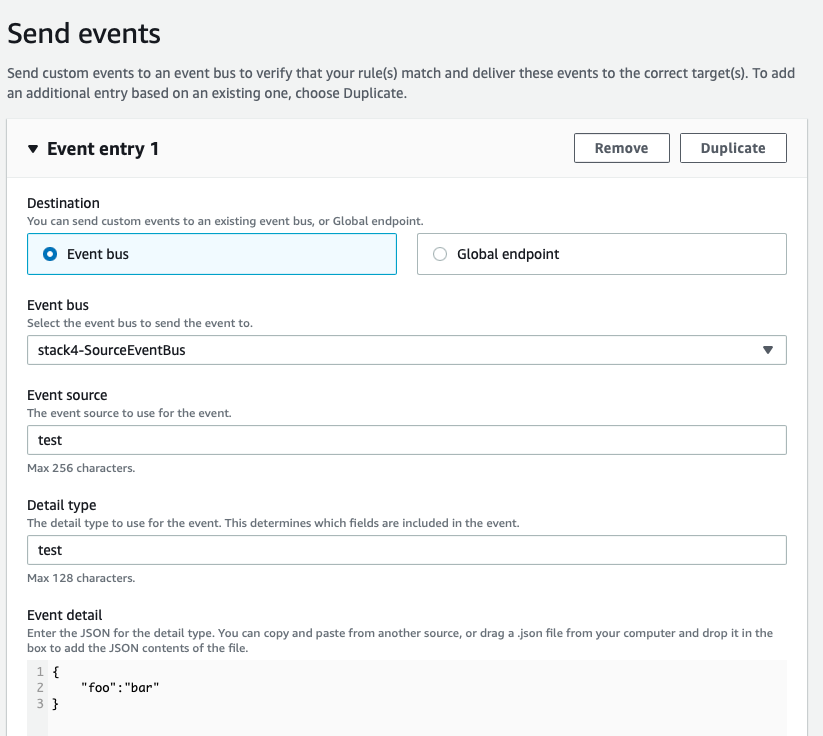Focus the Detail type input box

pyautogui.click(x=406, y=550)
